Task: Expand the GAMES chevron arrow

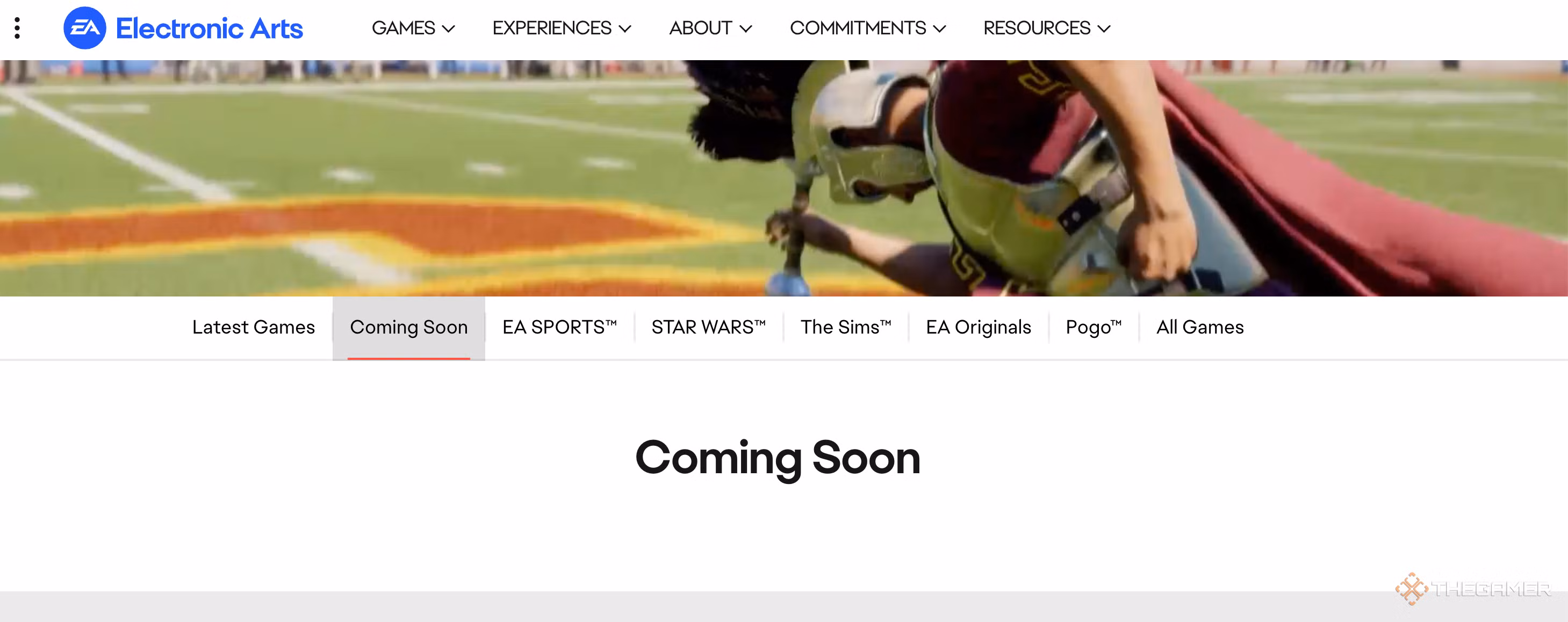Action: (449, 28)
